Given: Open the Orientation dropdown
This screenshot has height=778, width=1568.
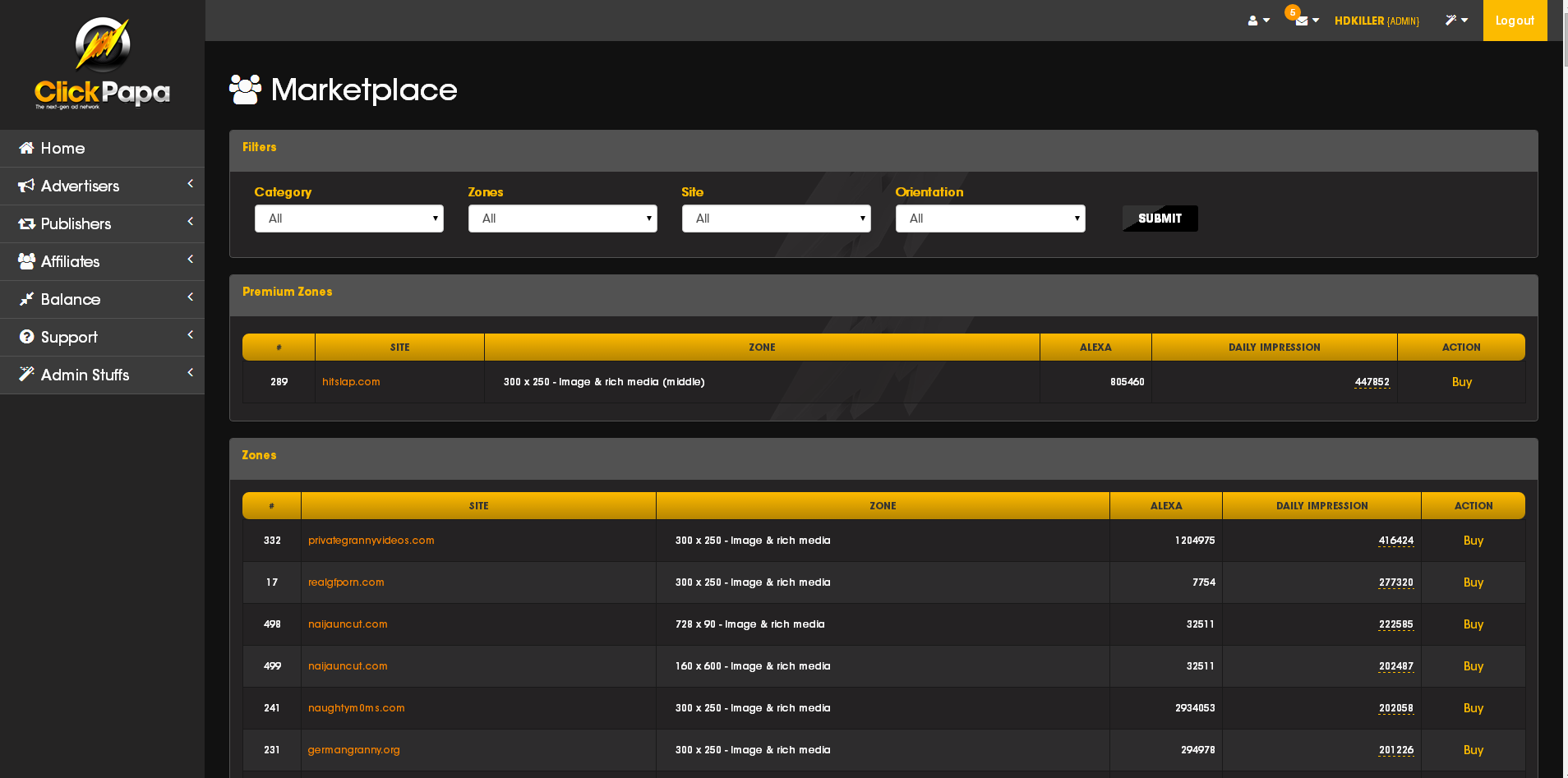Looking at the screenshot, I should (990, 219).
